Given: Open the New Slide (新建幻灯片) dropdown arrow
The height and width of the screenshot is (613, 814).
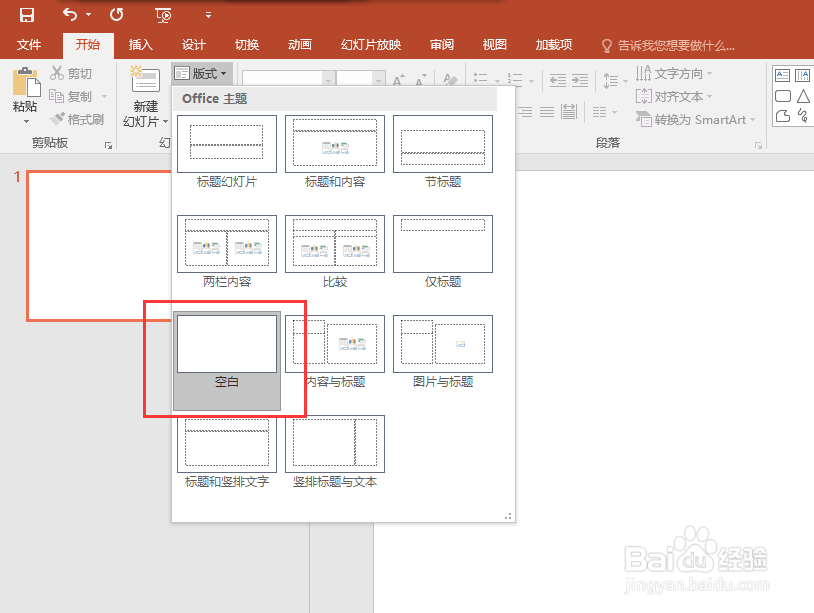Looking at the screenshot, I should click(x=165, y=122).
